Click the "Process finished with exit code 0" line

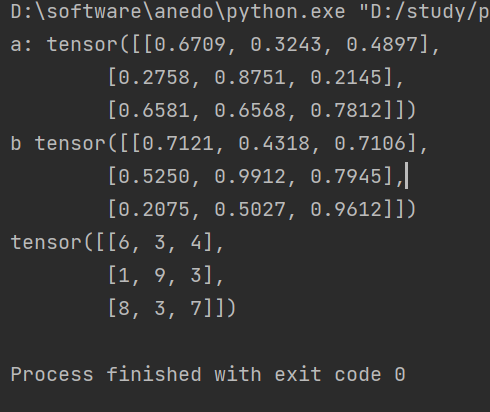click(x=208, y=374)
